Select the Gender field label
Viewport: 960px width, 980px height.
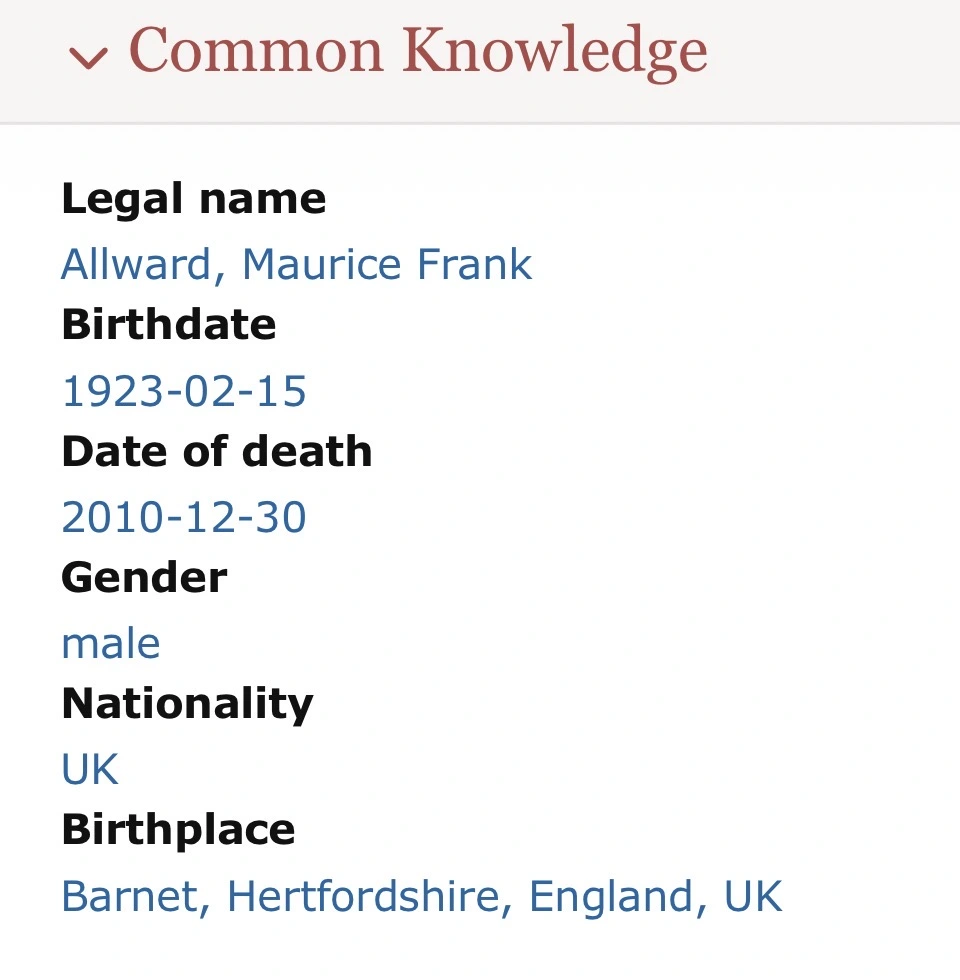(144, 577)
